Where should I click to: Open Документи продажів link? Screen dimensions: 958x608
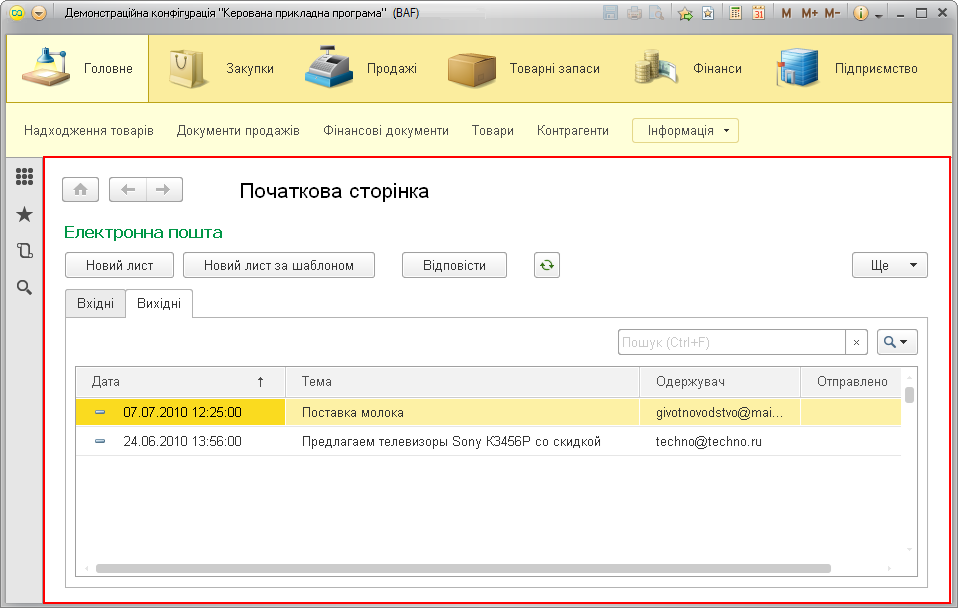click(238, 131)
